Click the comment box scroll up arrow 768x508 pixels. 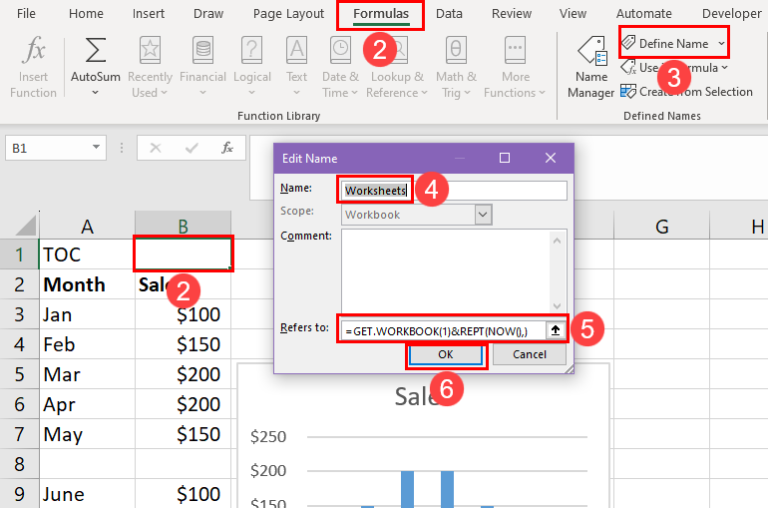[557, 240]
